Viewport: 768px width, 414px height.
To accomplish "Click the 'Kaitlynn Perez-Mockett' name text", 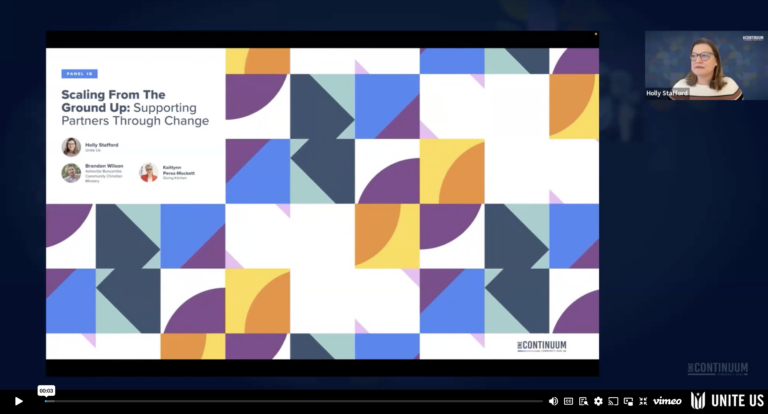I will (x=179, y=170).
